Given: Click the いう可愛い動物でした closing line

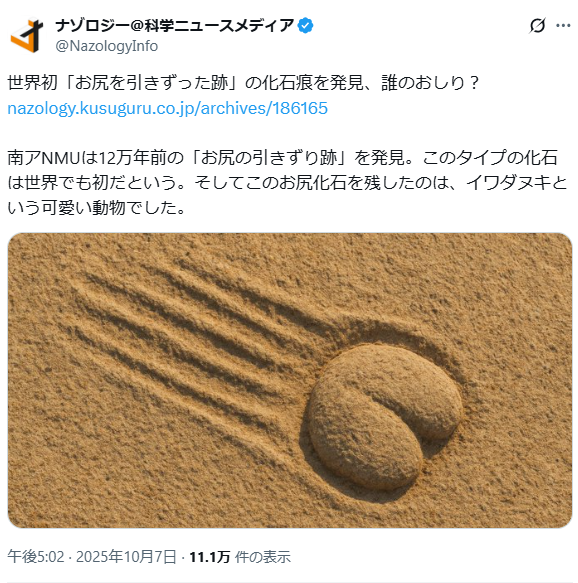Looking at the screenshot, I should (x=96, y=207).
